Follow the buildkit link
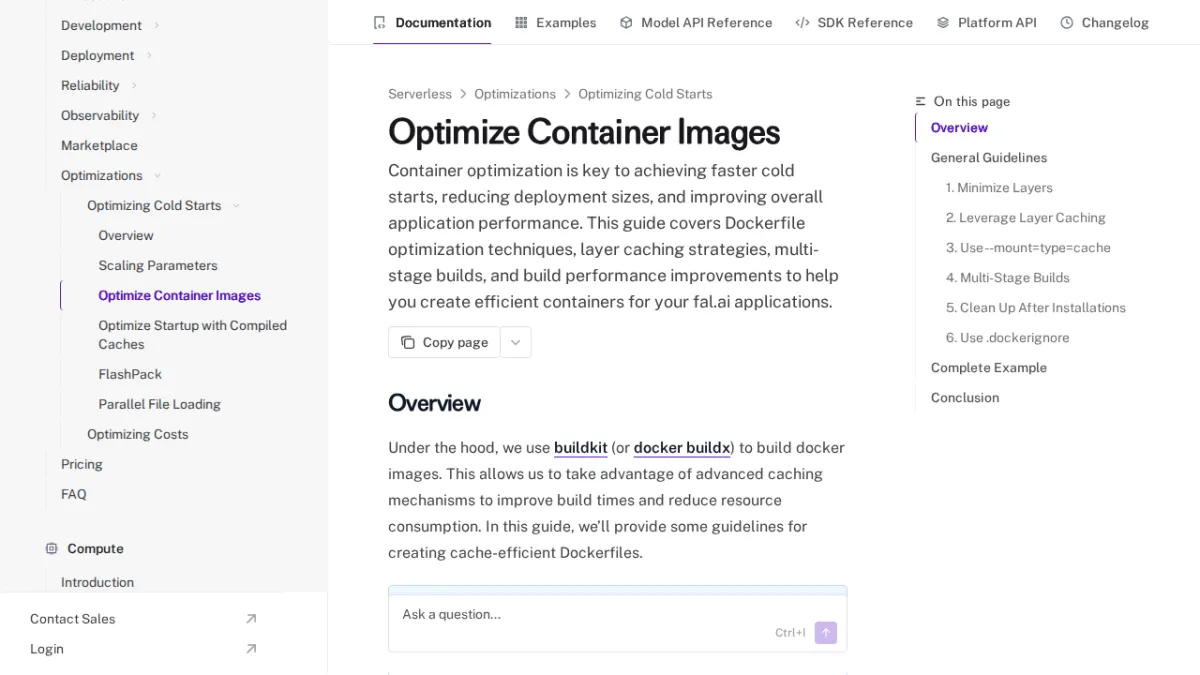1200x675 pixels. coord(581,448)
